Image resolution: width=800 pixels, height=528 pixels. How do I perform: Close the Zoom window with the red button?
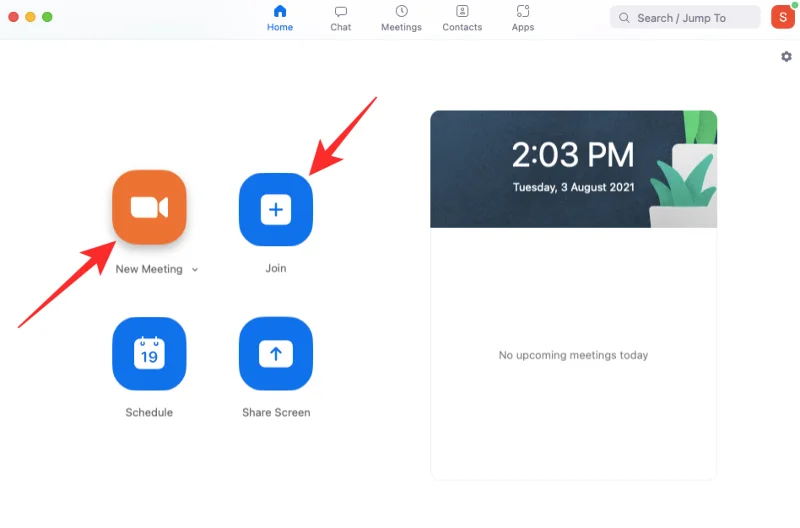[13, 17]
